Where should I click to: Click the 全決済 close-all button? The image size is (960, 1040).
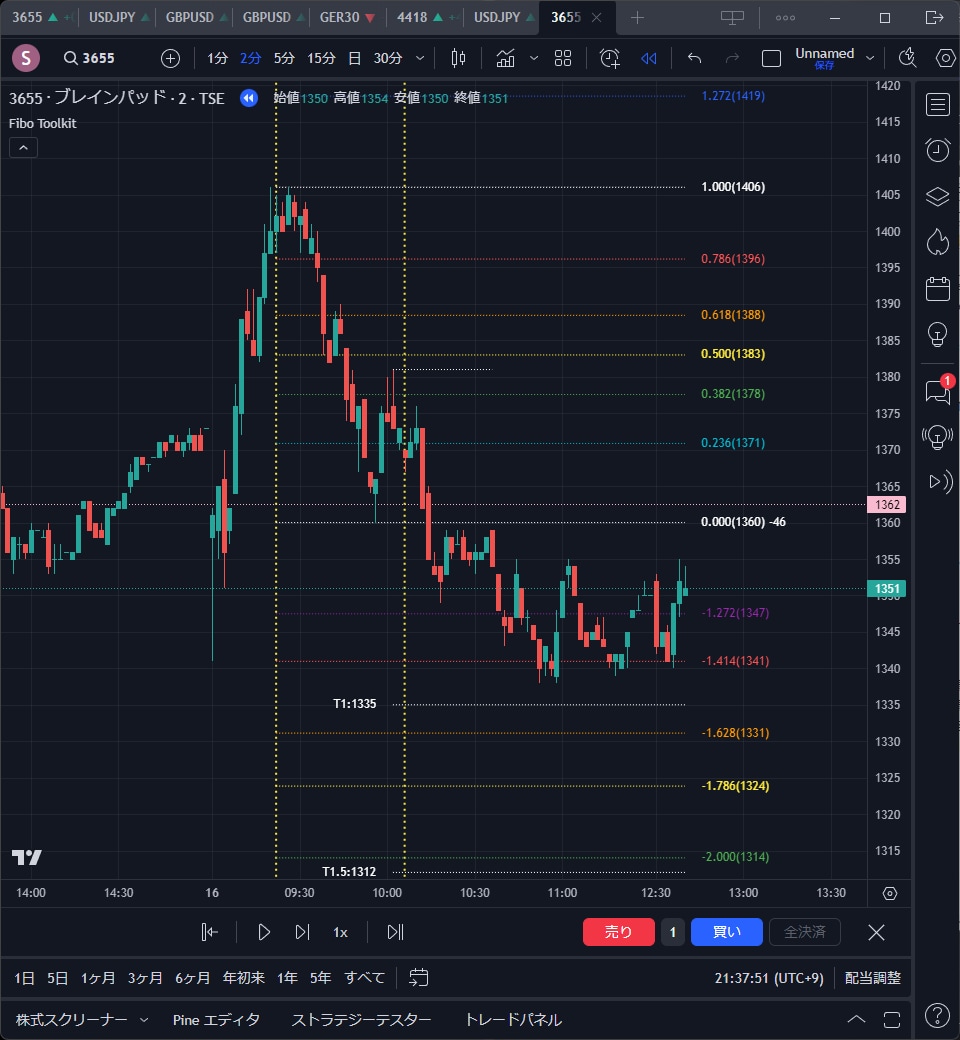pyautogui.click(x=805, y=932)
